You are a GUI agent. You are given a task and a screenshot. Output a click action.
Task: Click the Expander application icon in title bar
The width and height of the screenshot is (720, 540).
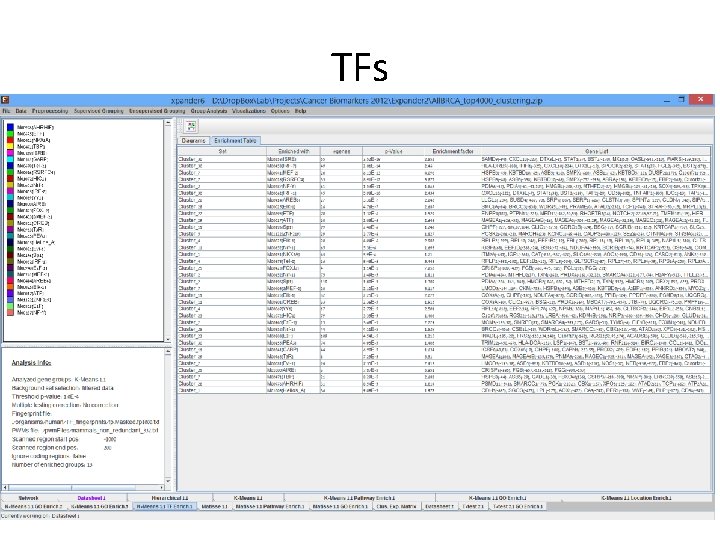(x=5, y=100)
